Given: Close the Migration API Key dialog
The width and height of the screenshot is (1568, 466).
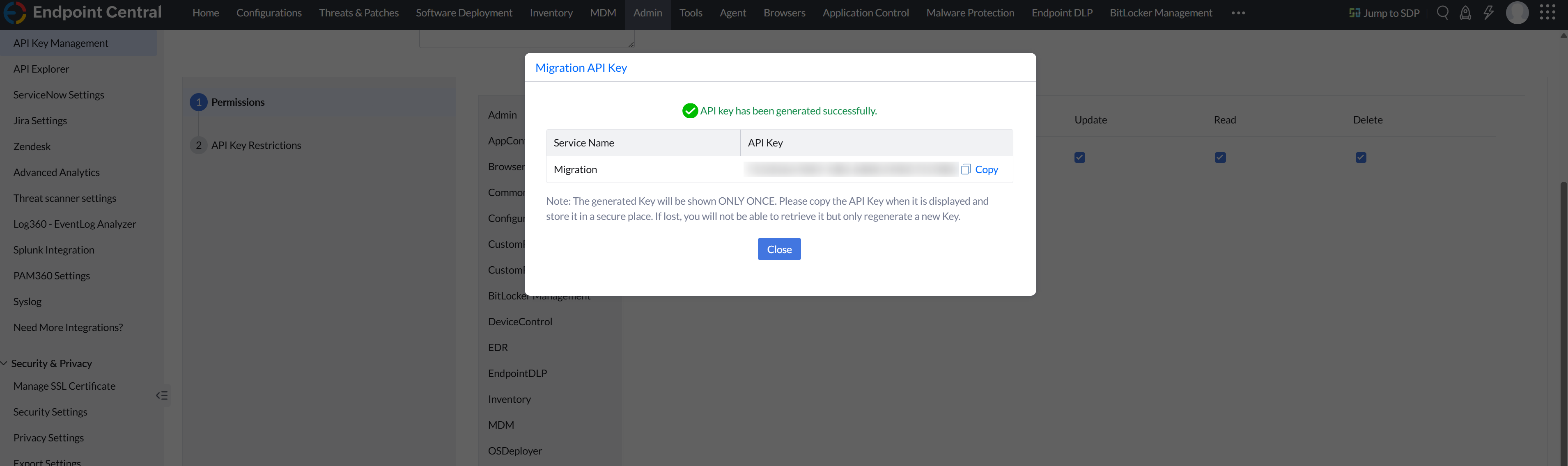Looking at the screenshot, I should coord(778,249).
